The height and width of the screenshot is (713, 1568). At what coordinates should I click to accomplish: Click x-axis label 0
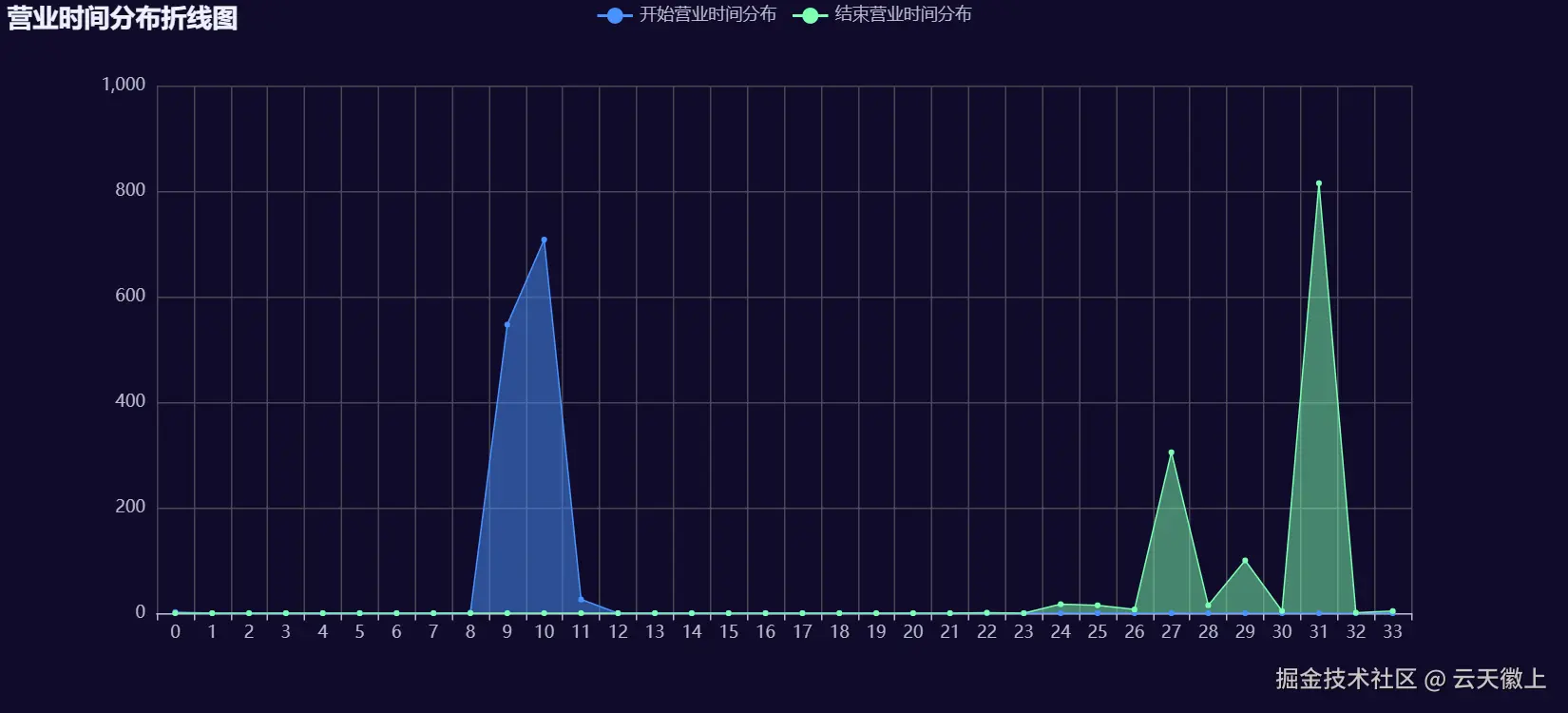tap(175, 632)
